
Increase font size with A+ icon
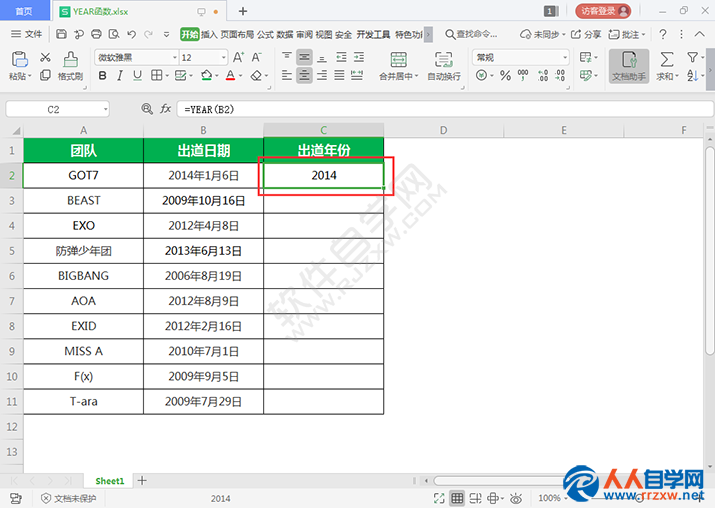[x=238, y=57]
